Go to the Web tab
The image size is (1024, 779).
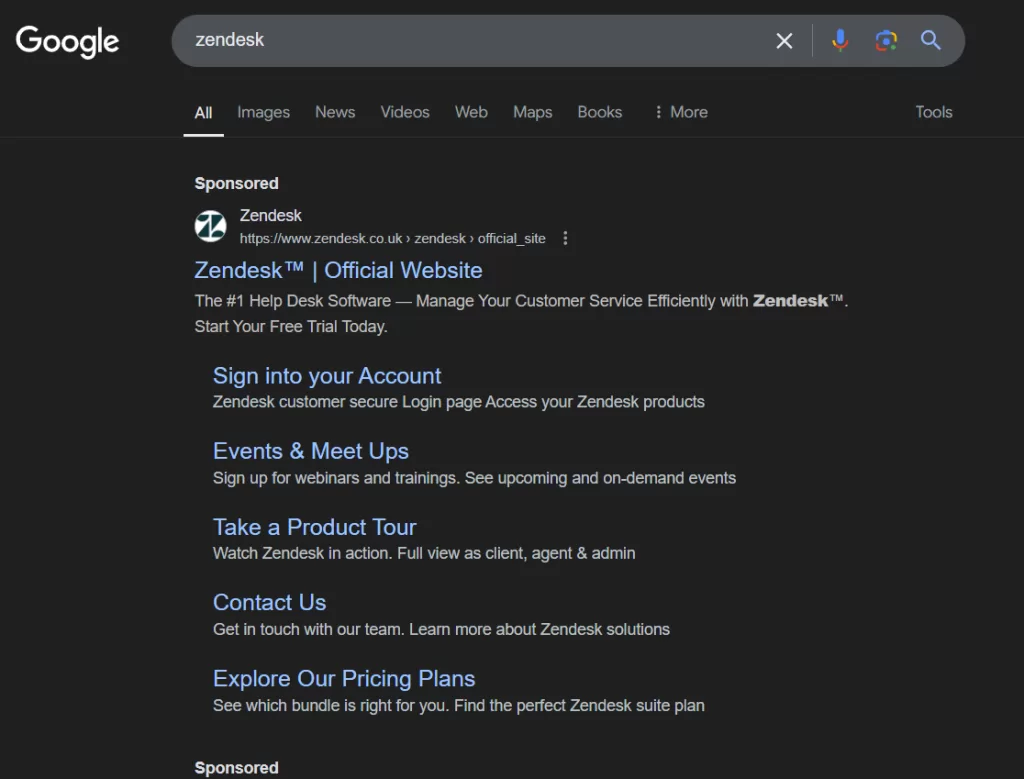pos(472,112)
